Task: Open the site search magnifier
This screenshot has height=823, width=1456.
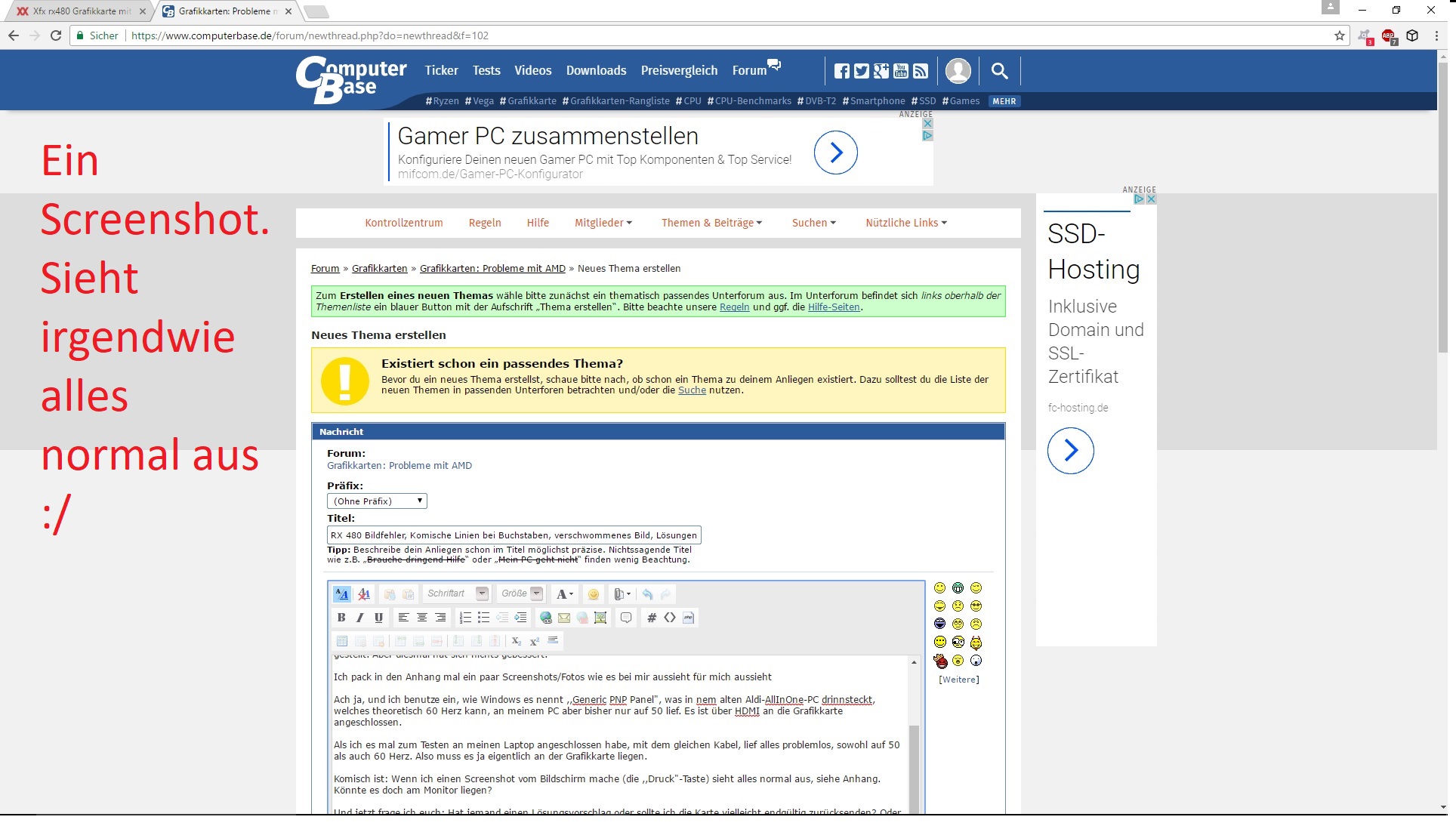Action: click(x=999, y=71)
